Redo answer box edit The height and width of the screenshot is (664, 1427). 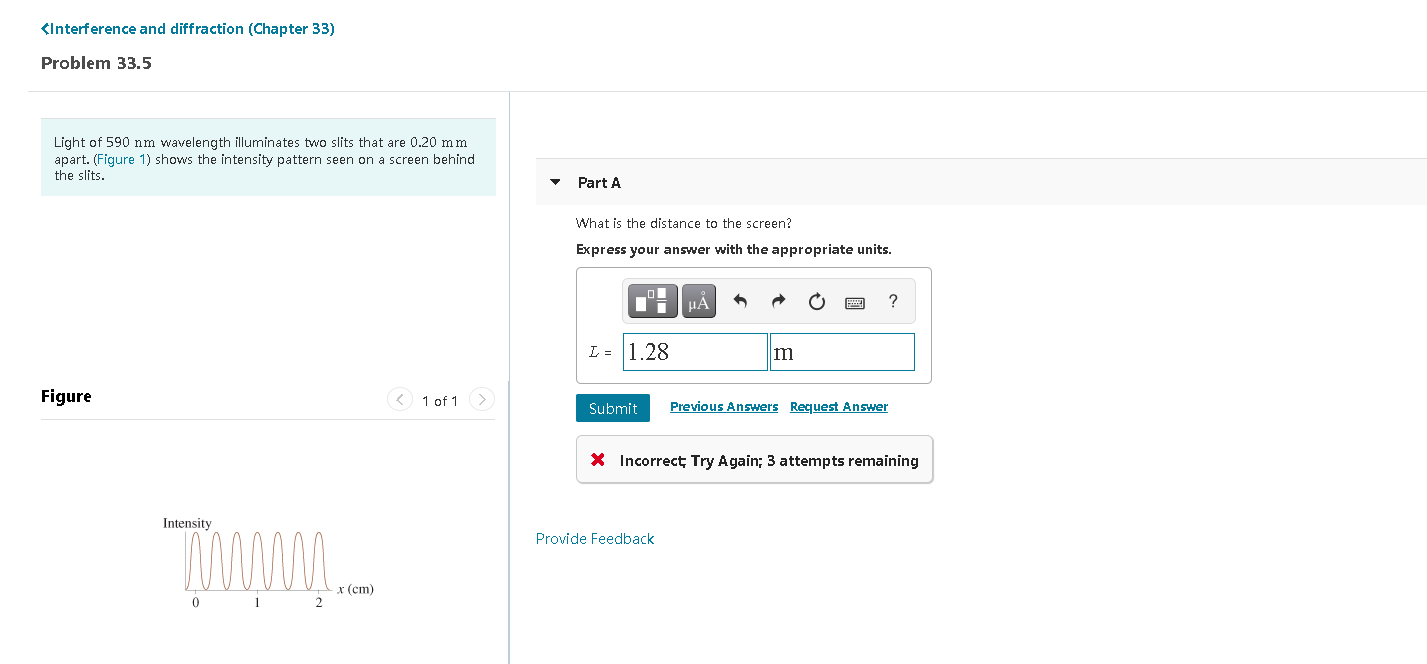pos(779,301)
